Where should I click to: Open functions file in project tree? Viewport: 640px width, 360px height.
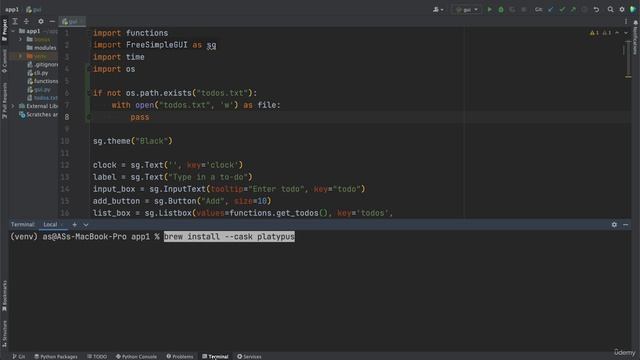(x=42, y=81)
